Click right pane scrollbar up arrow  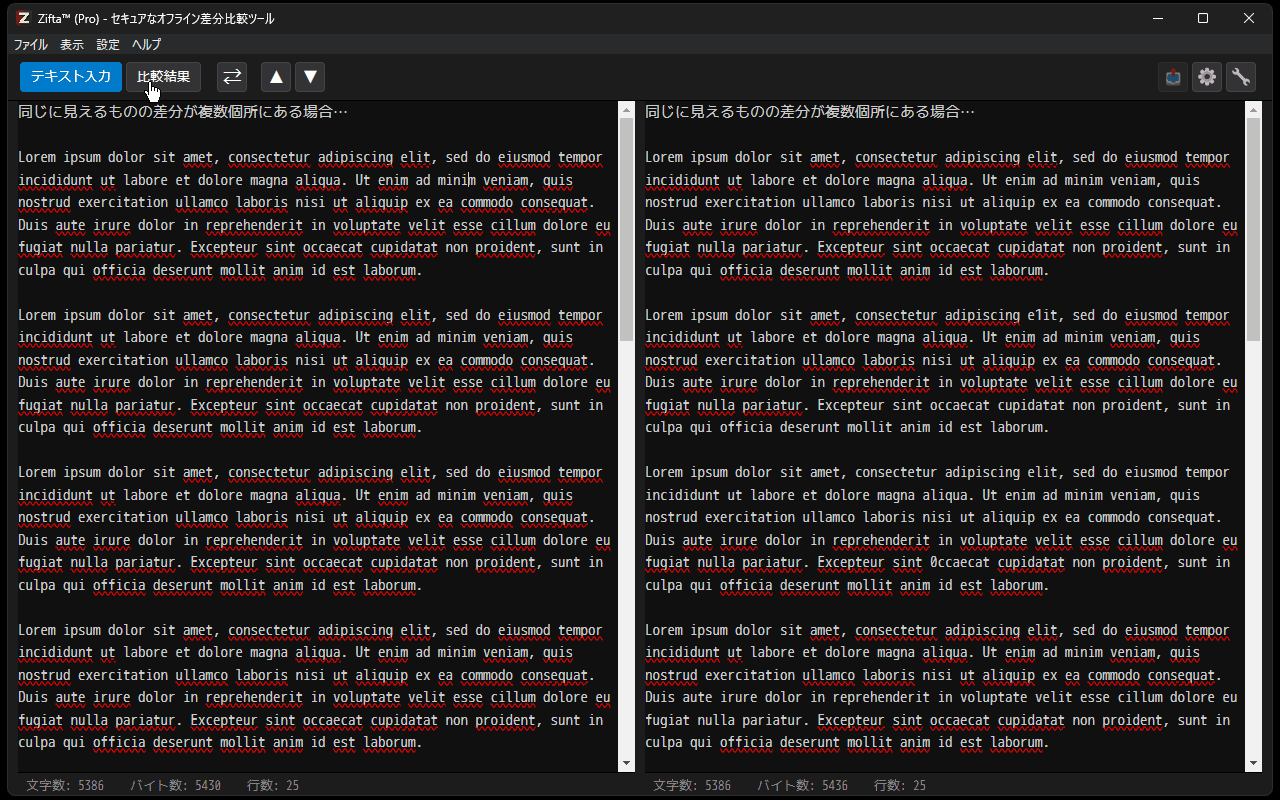click(1253, 109)
